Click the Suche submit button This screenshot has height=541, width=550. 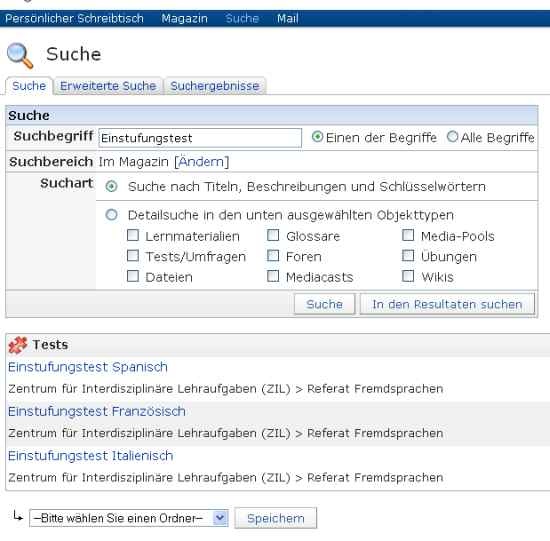click(324, 304)
